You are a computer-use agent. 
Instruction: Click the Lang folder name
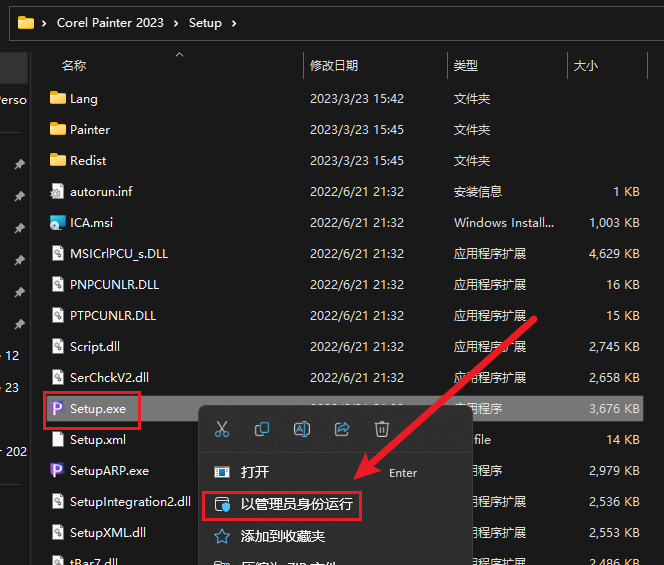[84, 99]
